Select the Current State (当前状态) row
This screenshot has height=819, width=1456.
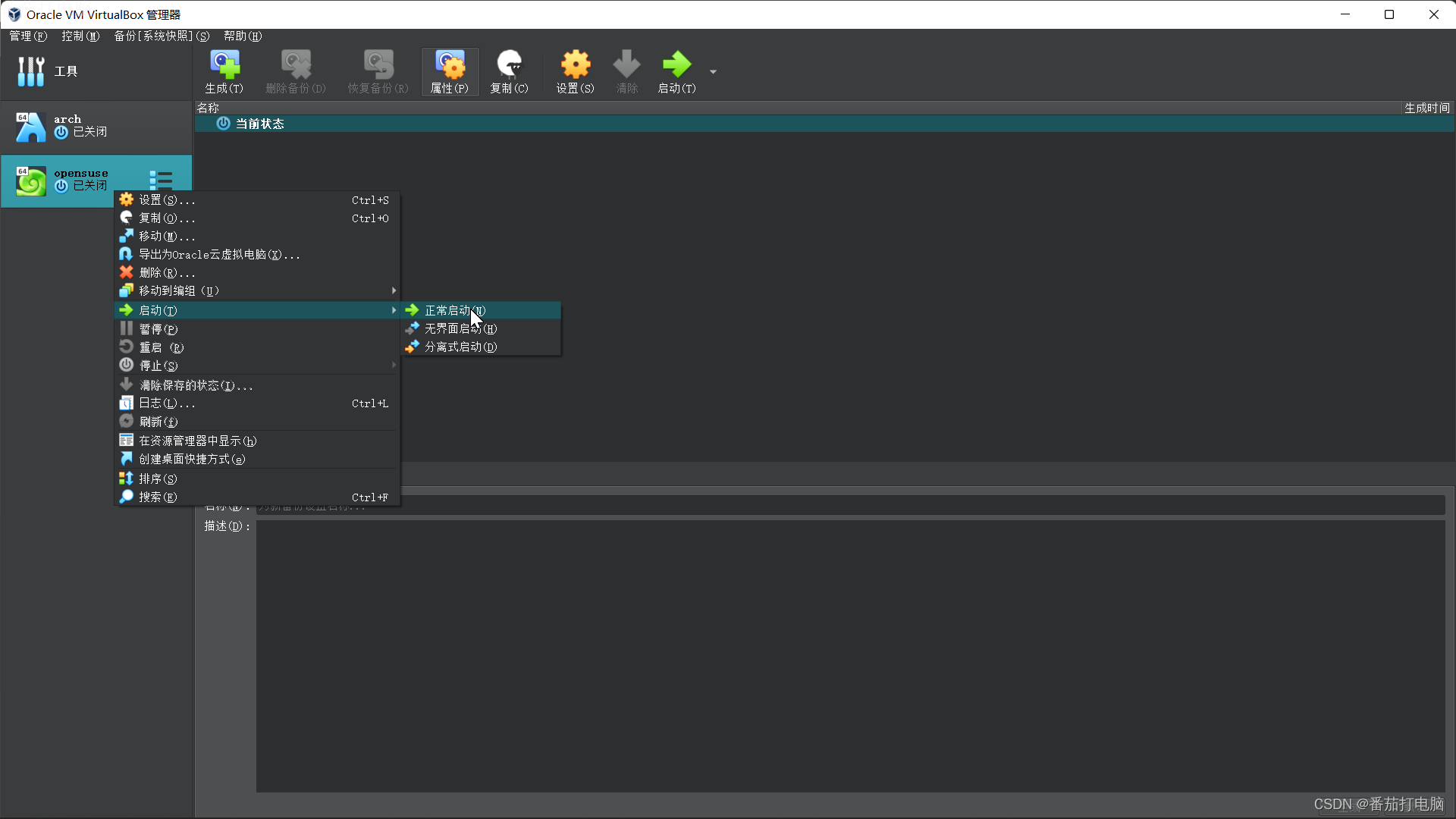coord(824,124)
